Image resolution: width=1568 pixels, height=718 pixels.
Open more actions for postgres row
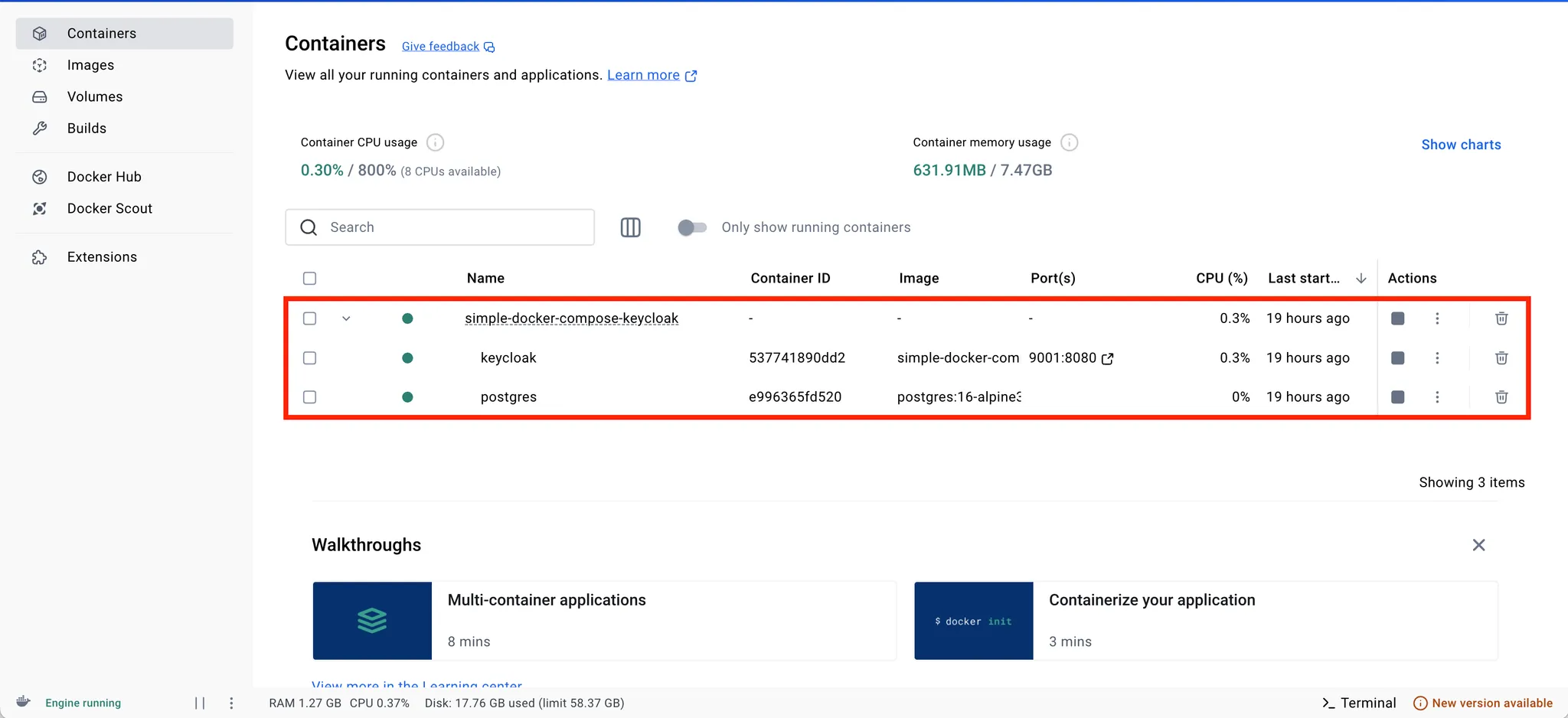[1437, 397]
